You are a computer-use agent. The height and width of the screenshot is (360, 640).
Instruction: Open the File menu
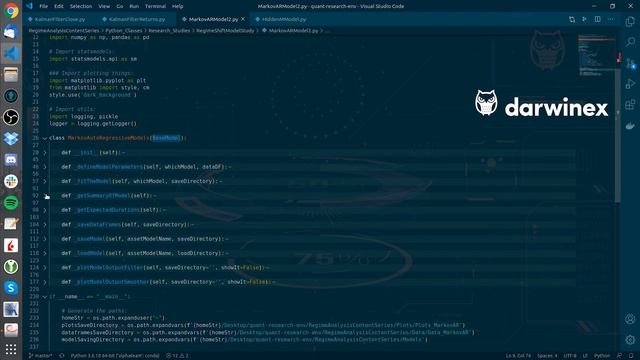click(43, 6)
